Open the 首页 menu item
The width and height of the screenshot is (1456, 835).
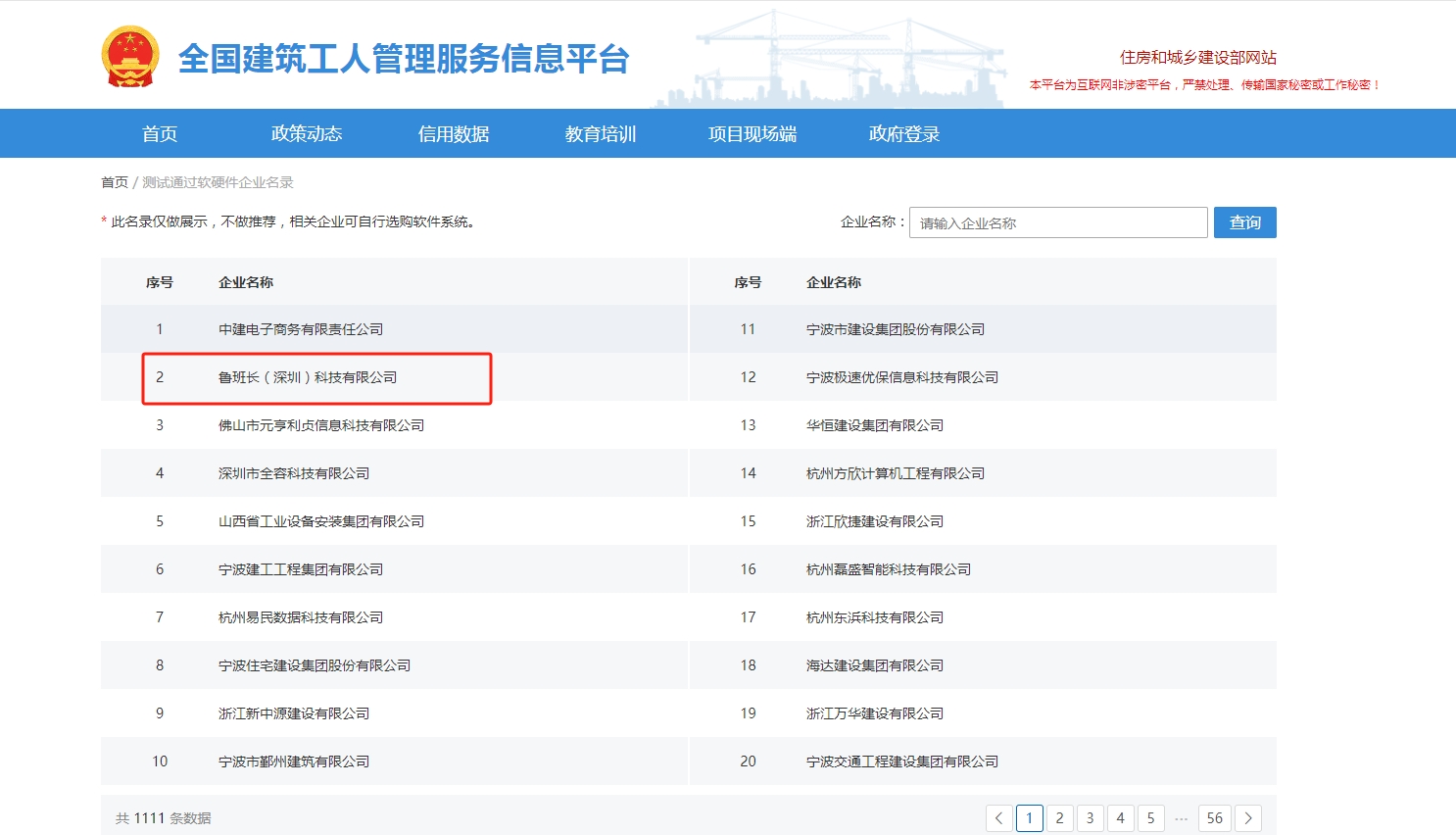pos(160,133)
